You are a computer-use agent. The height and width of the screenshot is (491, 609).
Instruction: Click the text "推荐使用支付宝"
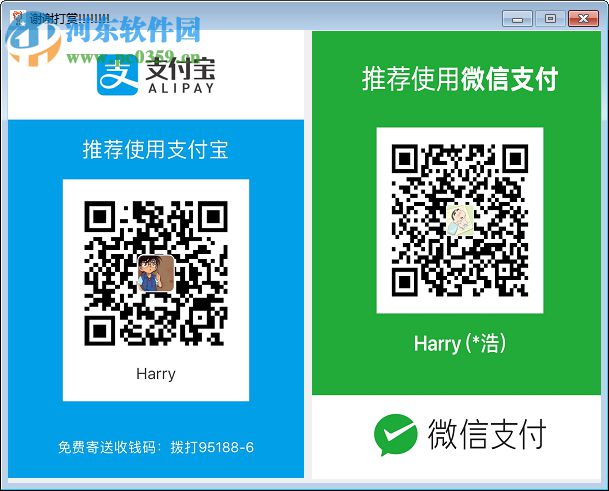tap(155, 150)
